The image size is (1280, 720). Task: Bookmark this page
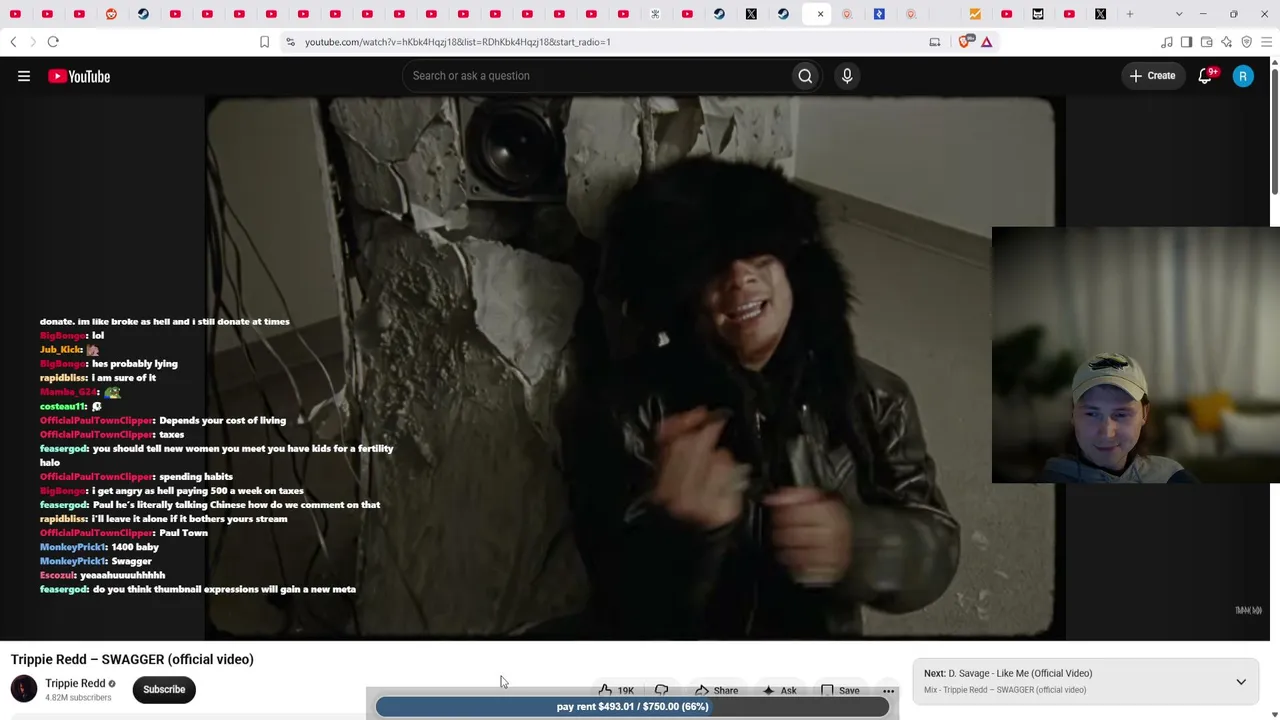click(264, 42)
